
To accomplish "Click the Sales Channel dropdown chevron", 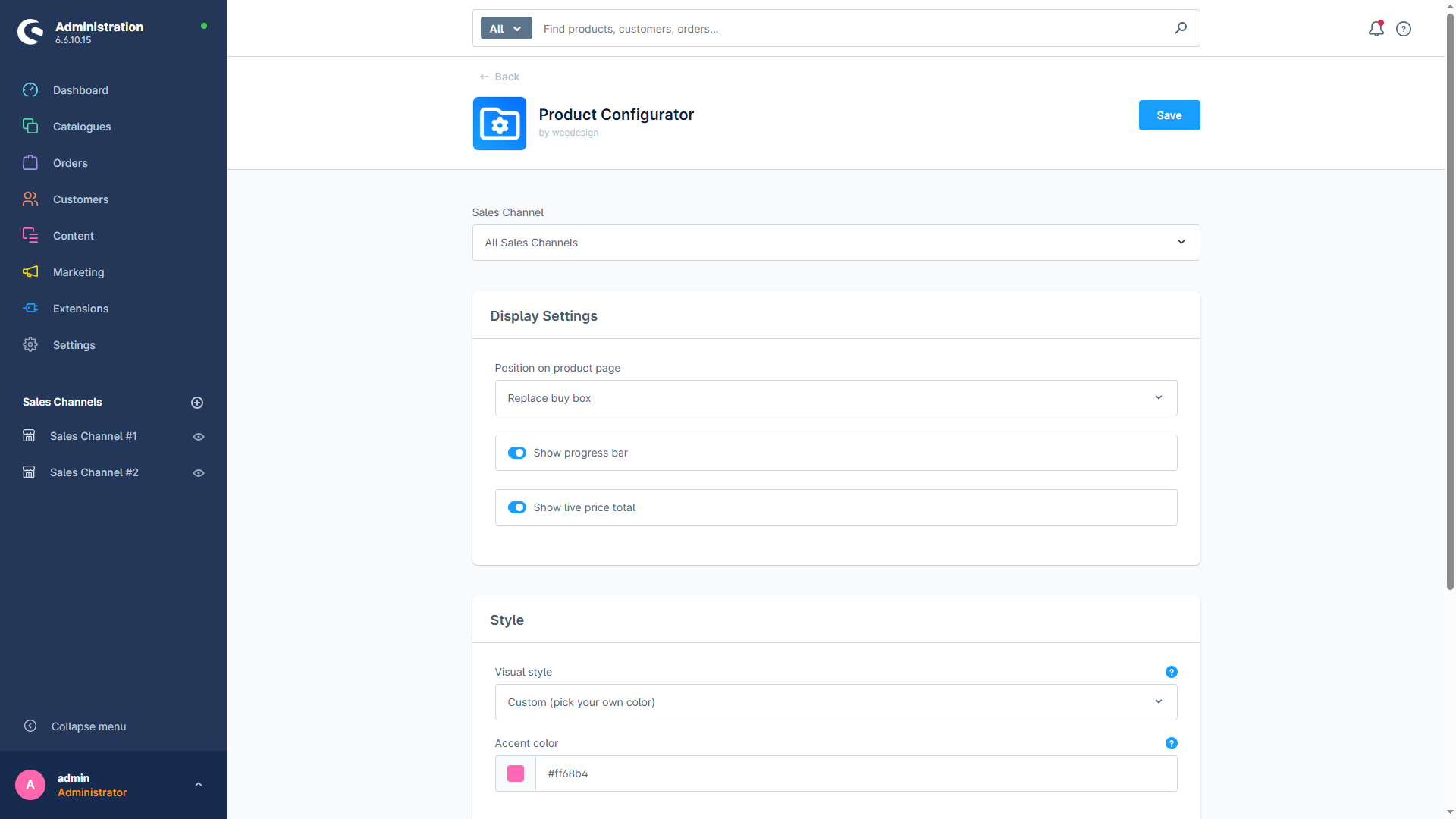I will click(x=1181, y=243).
